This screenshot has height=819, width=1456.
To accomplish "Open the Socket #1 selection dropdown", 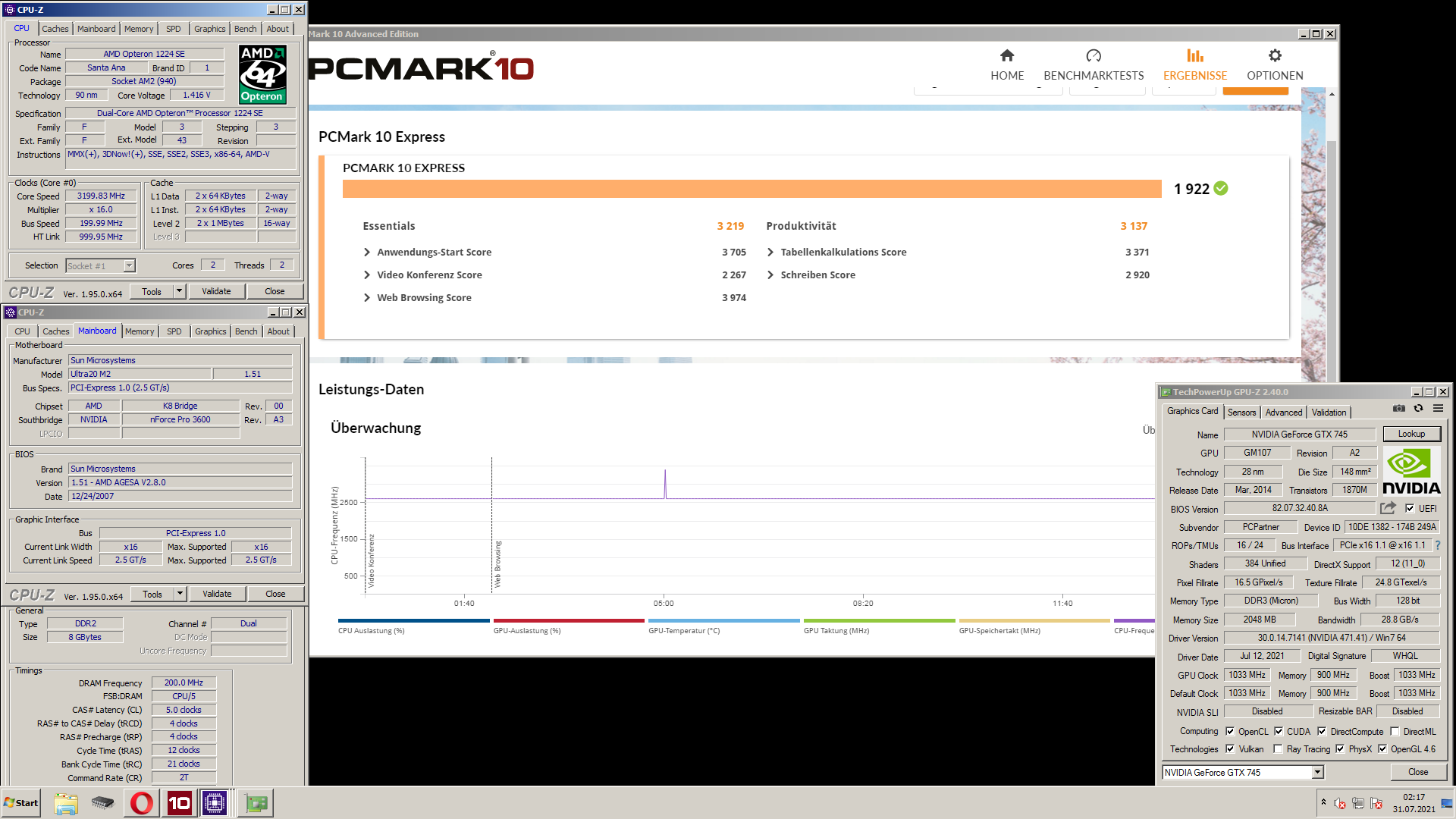I will [x=129, y=265].
